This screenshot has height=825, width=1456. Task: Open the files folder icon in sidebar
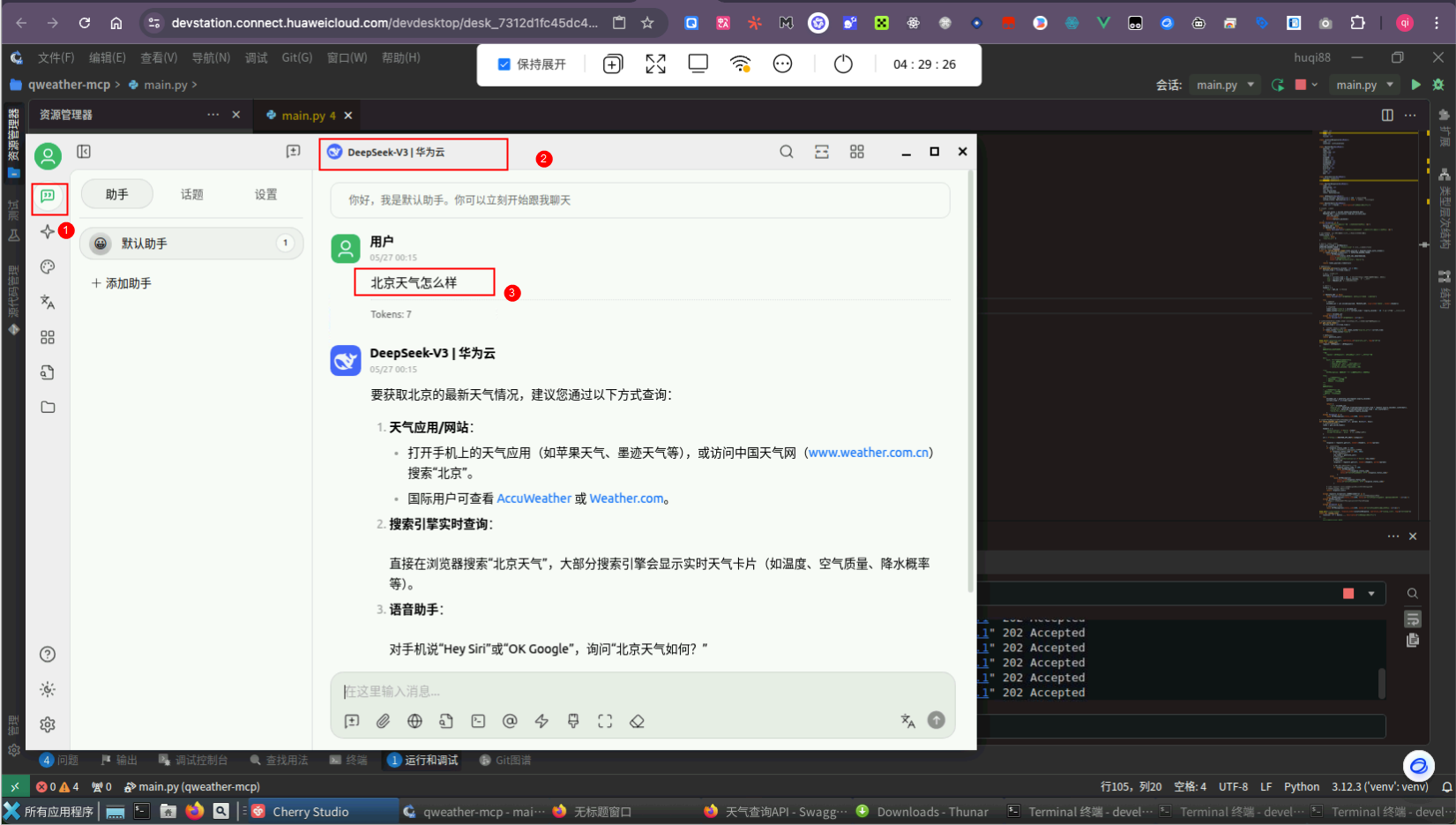(x=48, y=407)
